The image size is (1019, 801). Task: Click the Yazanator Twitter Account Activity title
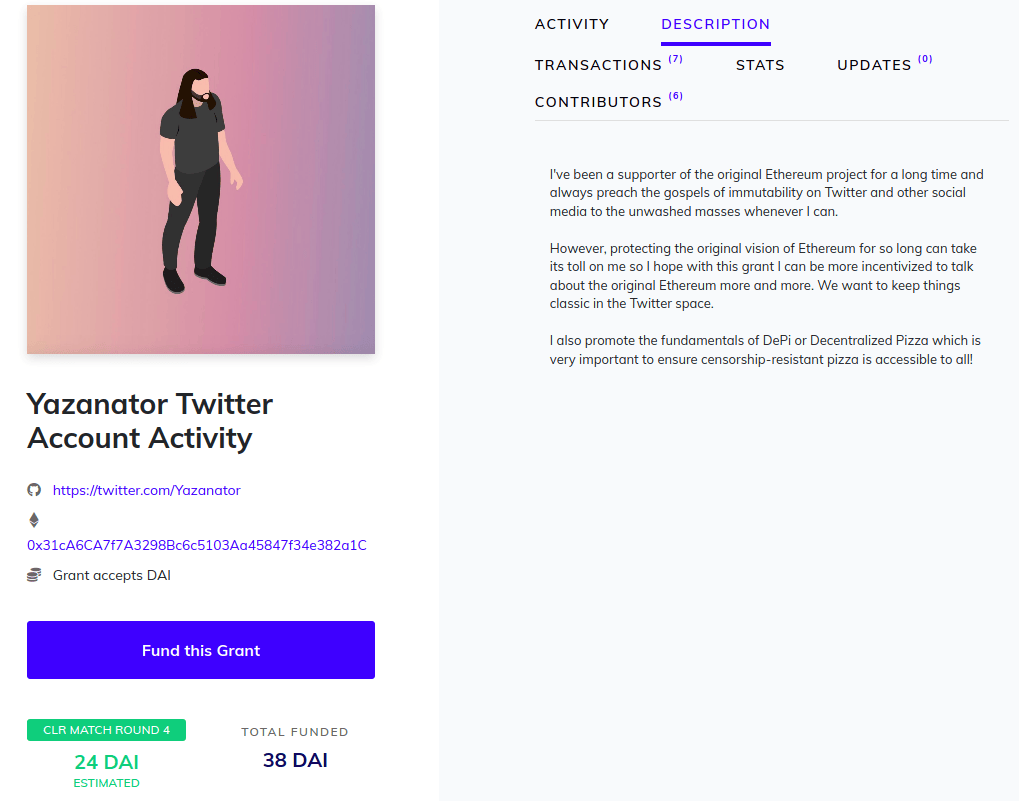pos(150,421)
